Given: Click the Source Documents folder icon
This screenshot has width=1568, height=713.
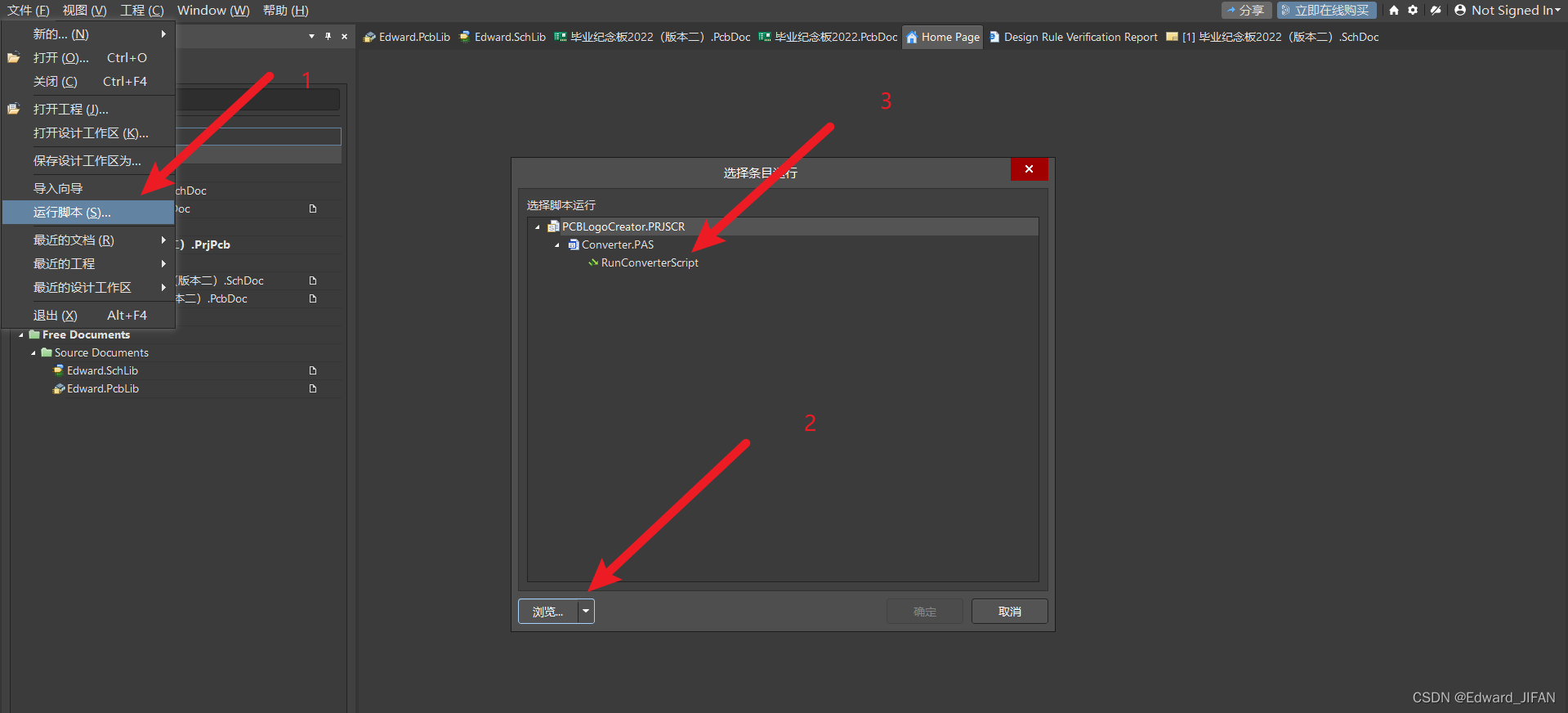Looking at the screenshot, I should [x=47, y=353].
